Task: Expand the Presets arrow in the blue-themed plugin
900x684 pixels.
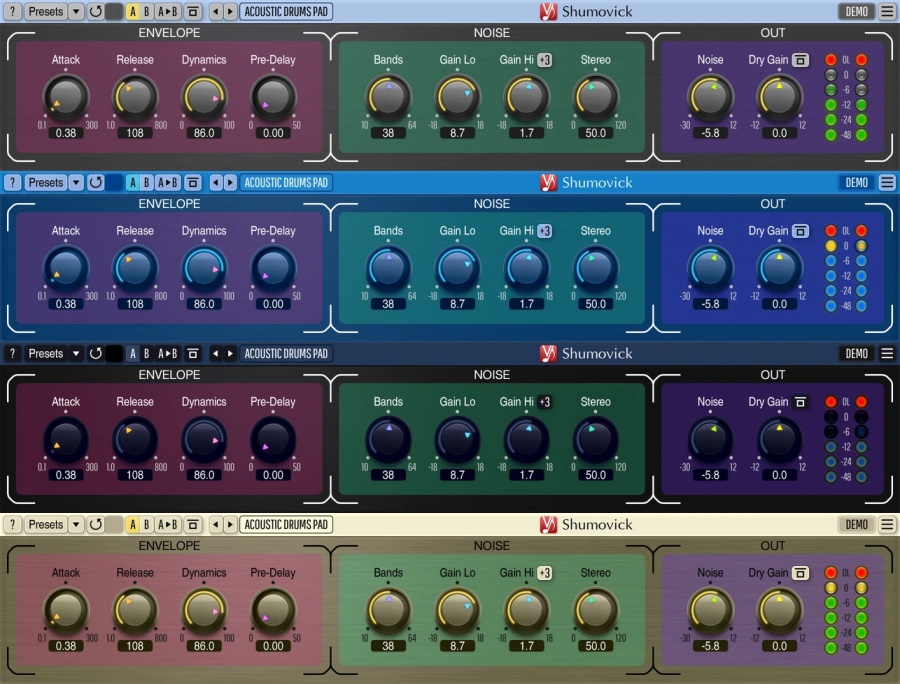Action: (76, 182)
